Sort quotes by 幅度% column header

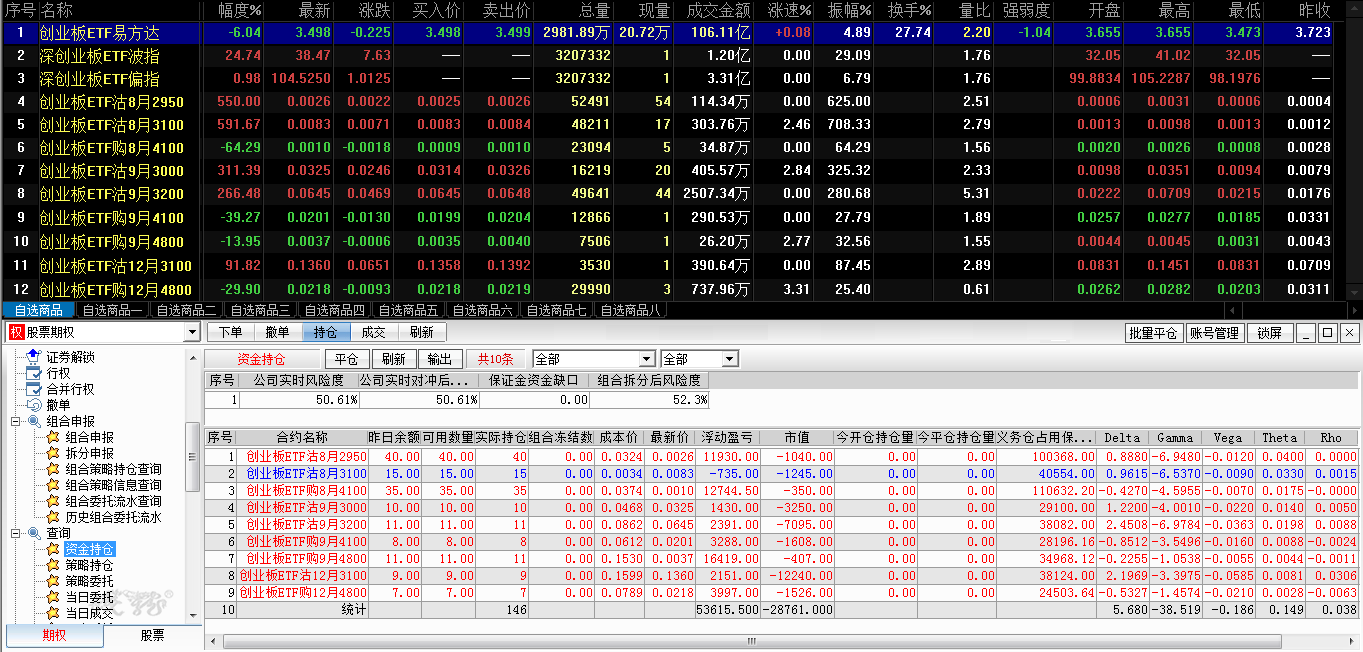point(233,10)
